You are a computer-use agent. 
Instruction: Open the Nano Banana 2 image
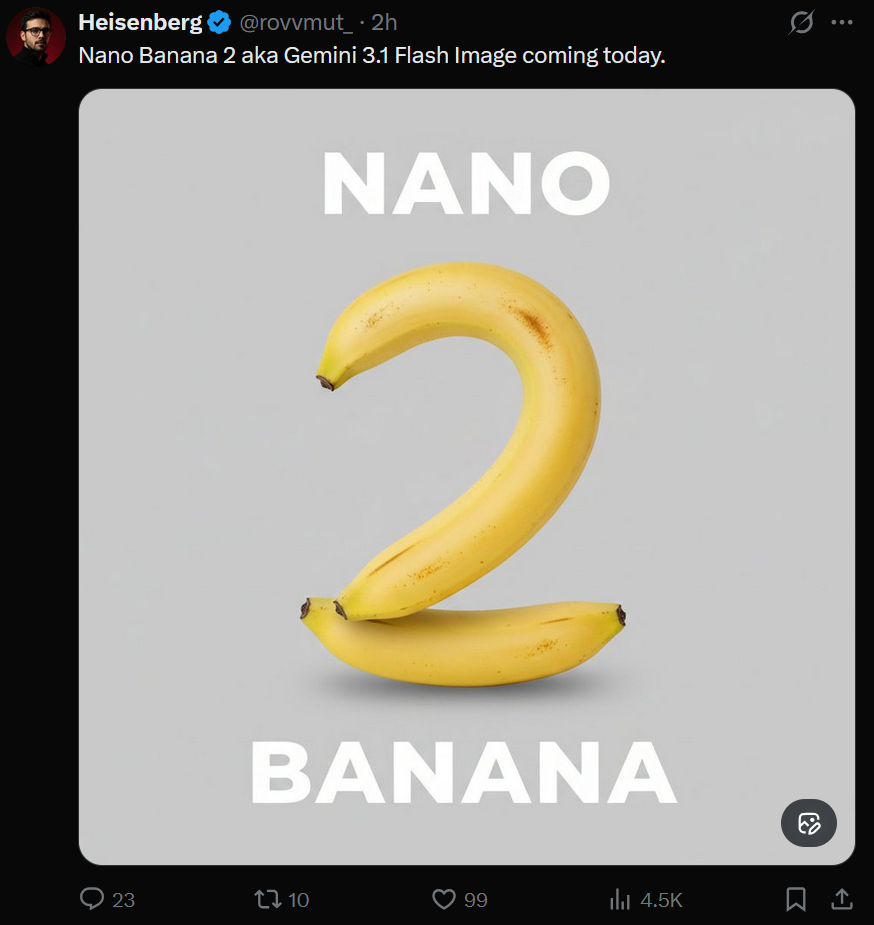point(466,476)
